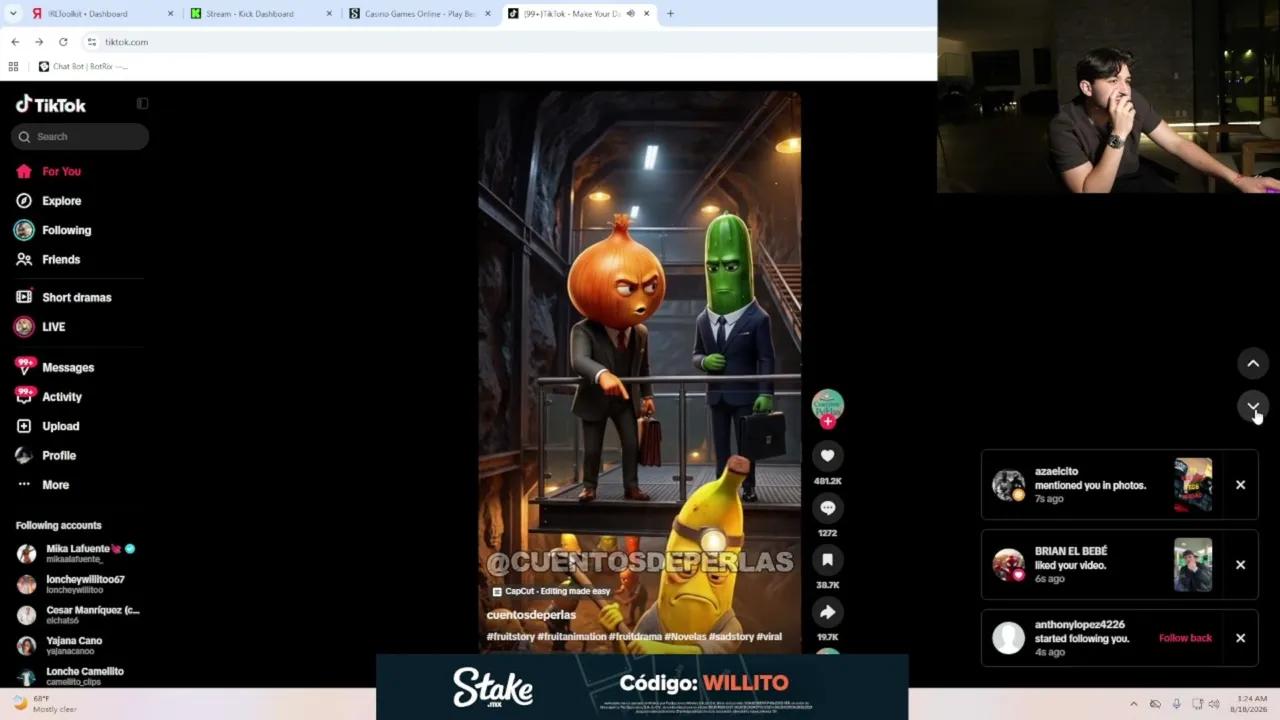Open the Chrome apps grid icon
The image size is (1280, 720).
coord(13,67)
